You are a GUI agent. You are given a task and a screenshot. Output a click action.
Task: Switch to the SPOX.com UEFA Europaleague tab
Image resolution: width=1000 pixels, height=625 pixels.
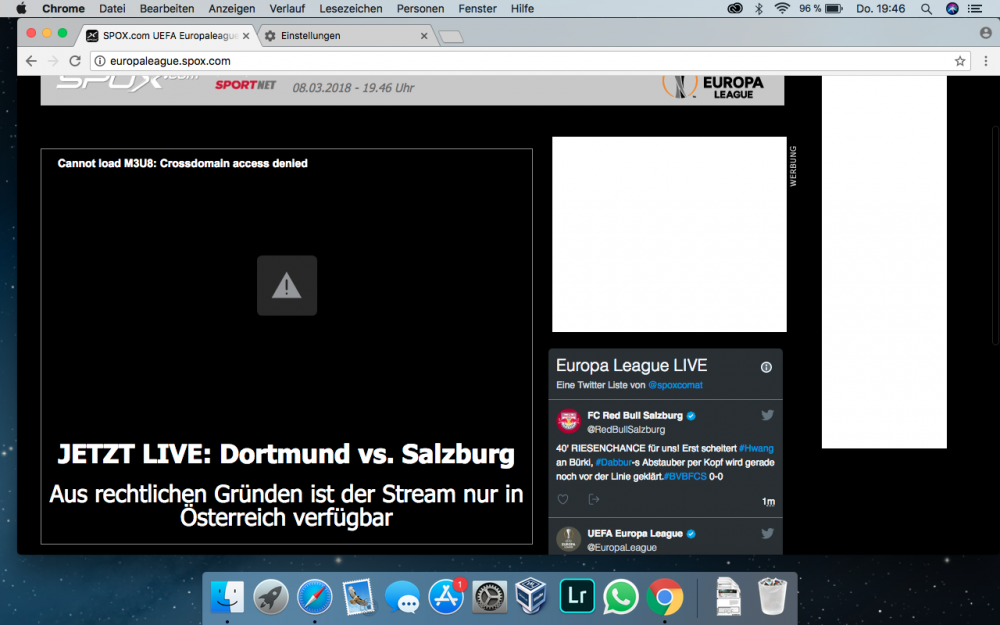click(168, 36)
